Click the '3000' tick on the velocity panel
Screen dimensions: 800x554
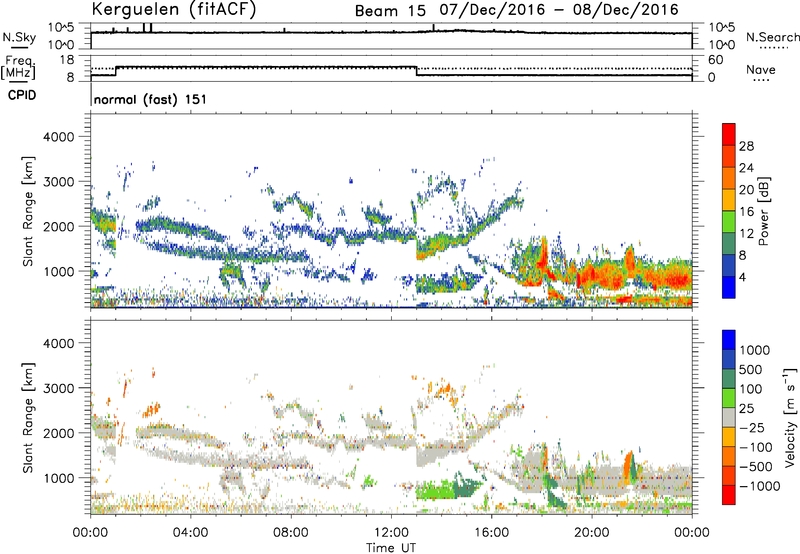point(58,388)
